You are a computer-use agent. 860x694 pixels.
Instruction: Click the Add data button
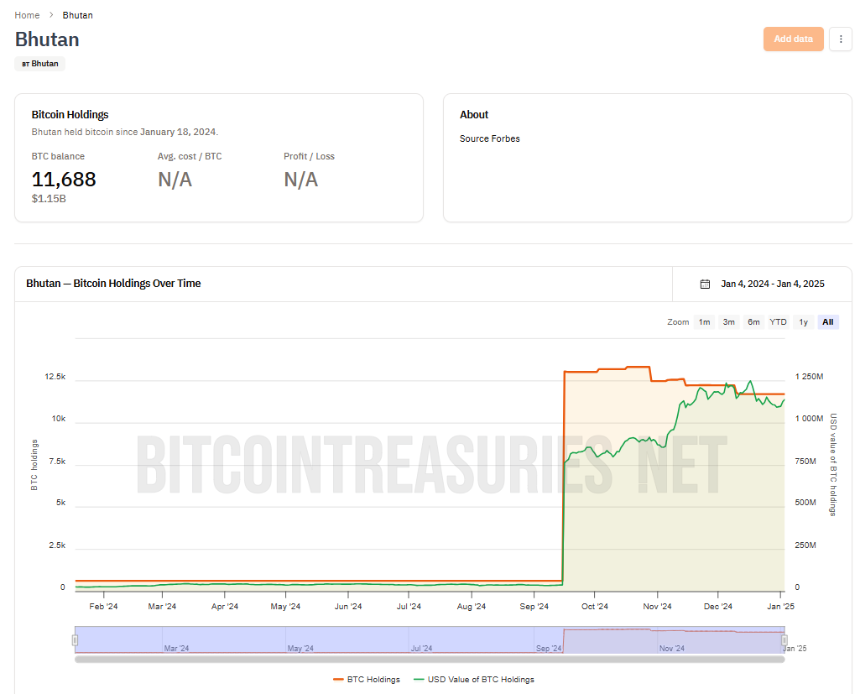point(793,39)
